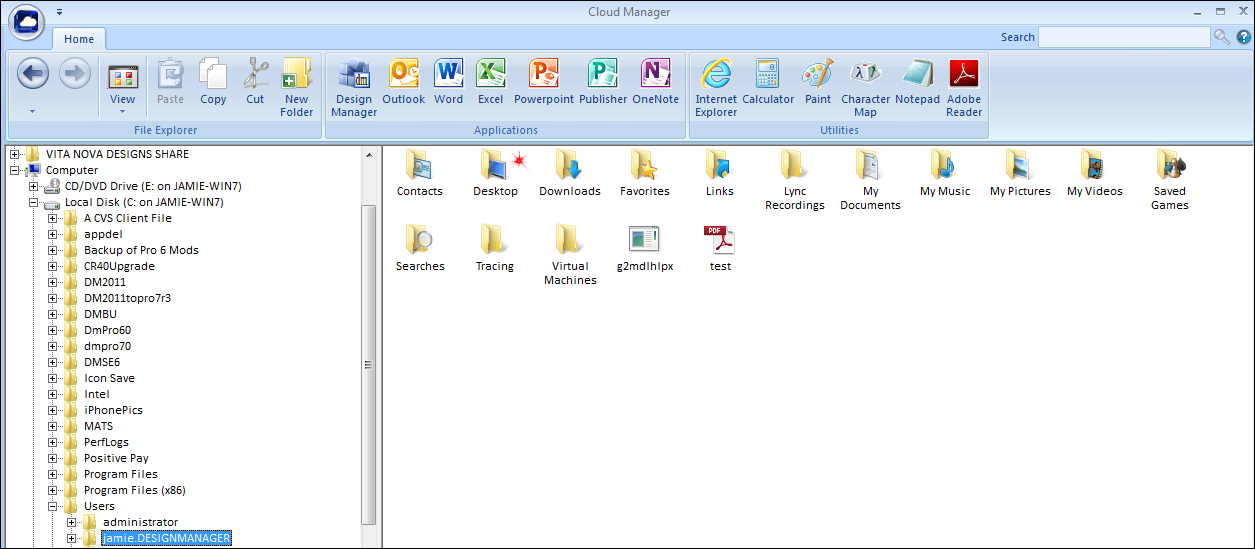This screenshot has width=1255, height=549.
Task: Launch OneNote from the ribbon
Action: click(655, 82)
